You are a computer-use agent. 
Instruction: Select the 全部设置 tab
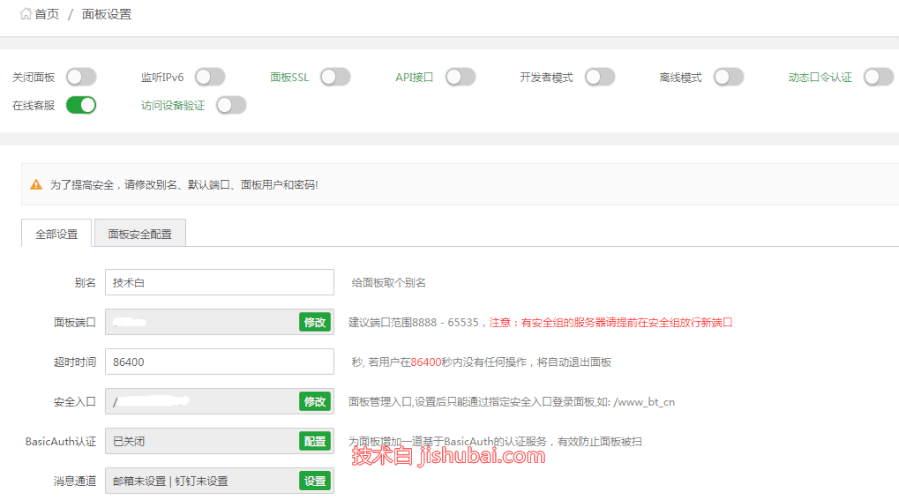[x=57, y=234]
